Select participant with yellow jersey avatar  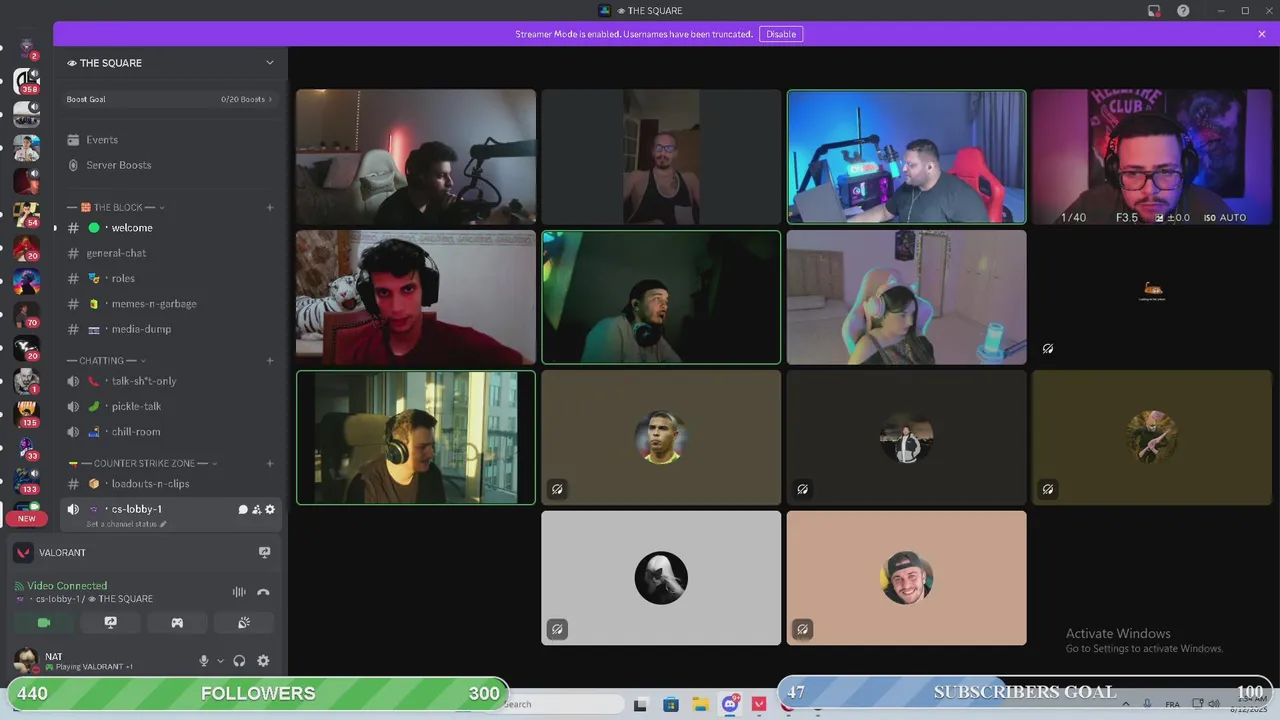661,438
